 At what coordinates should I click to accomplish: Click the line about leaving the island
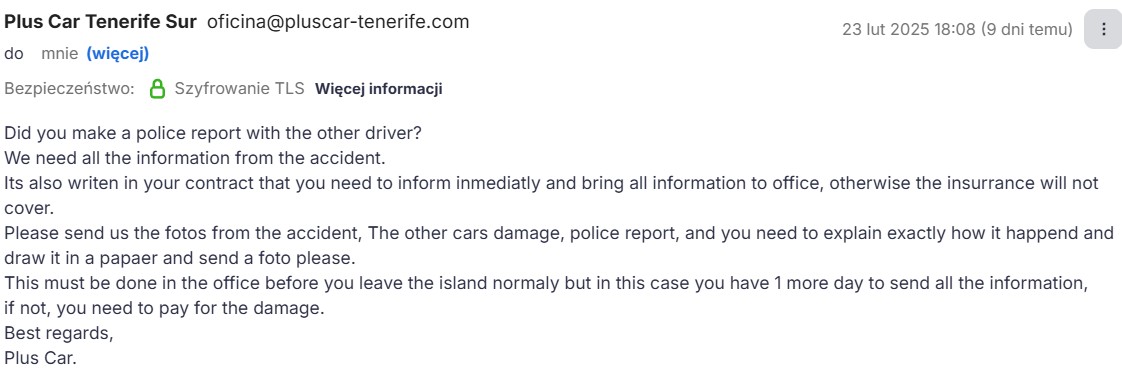click(546, 283)
